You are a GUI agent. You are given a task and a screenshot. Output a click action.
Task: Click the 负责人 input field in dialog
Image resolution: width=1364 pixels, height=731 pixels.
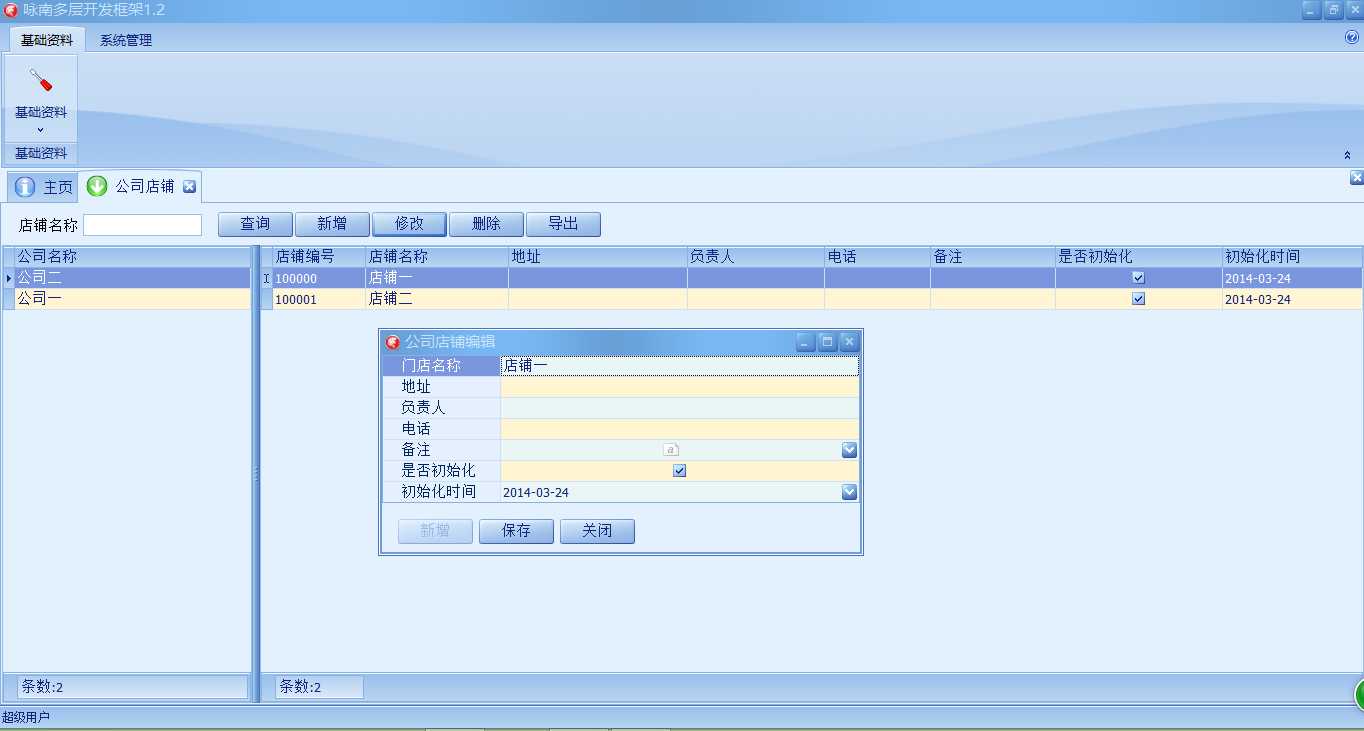[x=680, y=408]
